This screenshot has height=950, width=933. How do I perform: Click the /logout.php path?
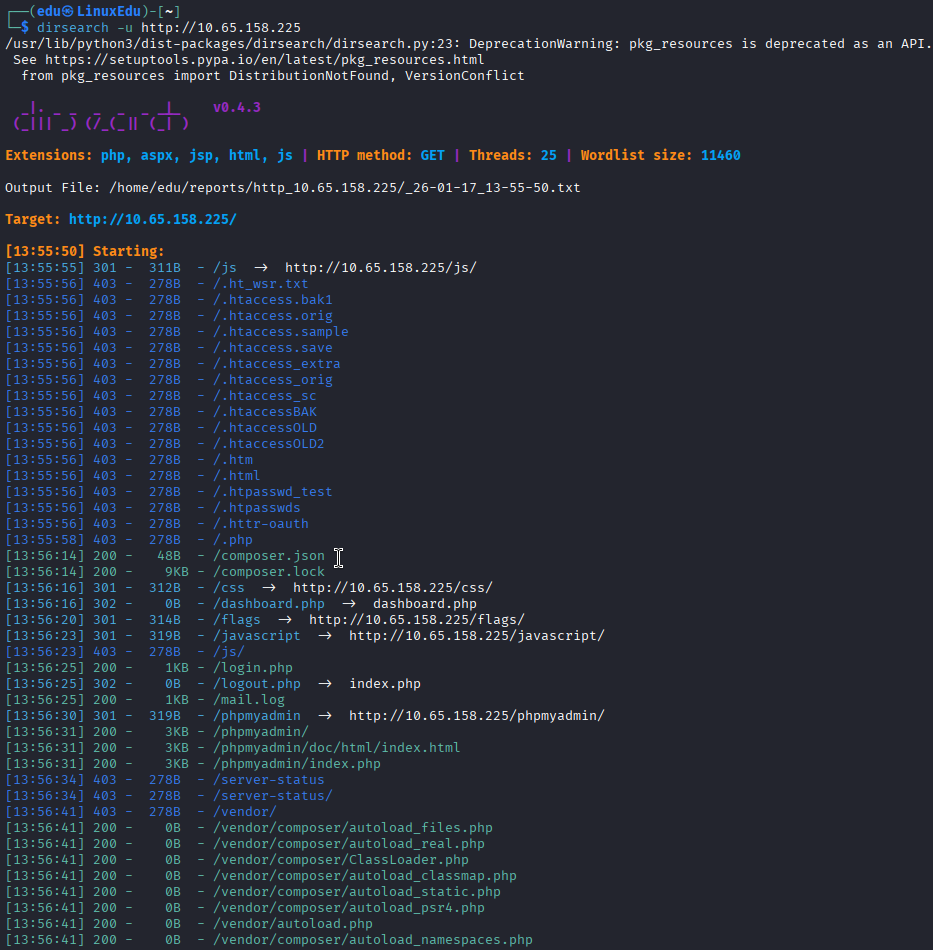click(257, 683)
